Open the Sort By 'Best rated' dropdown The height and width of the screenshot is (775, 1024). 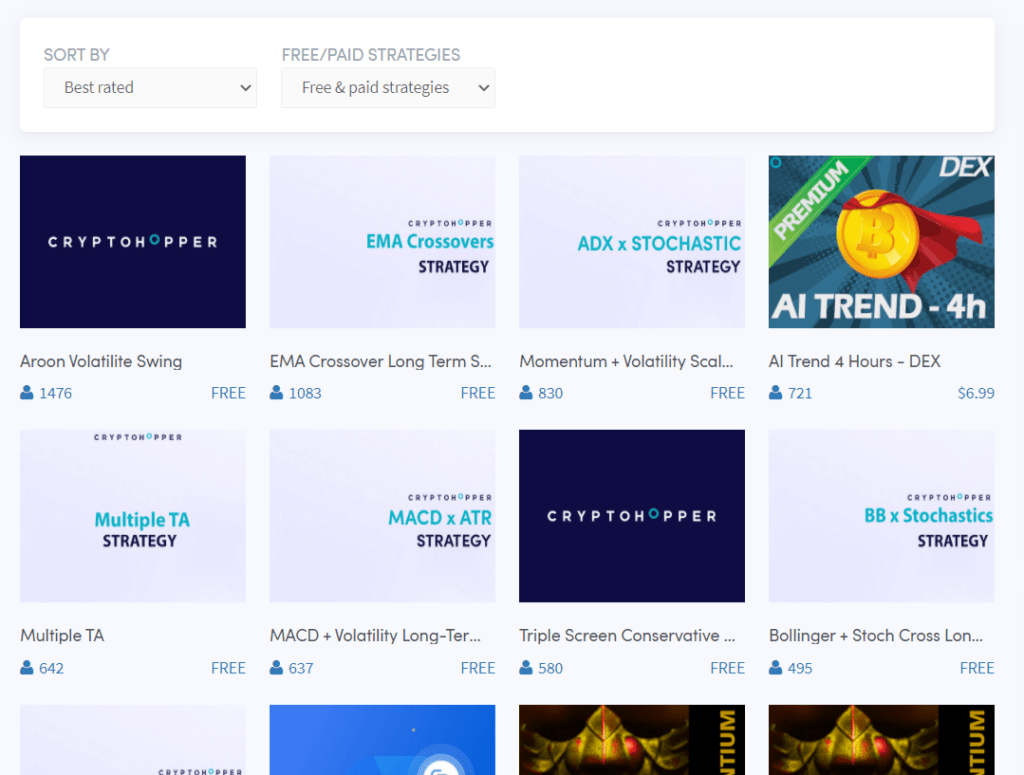click(150, 87)
